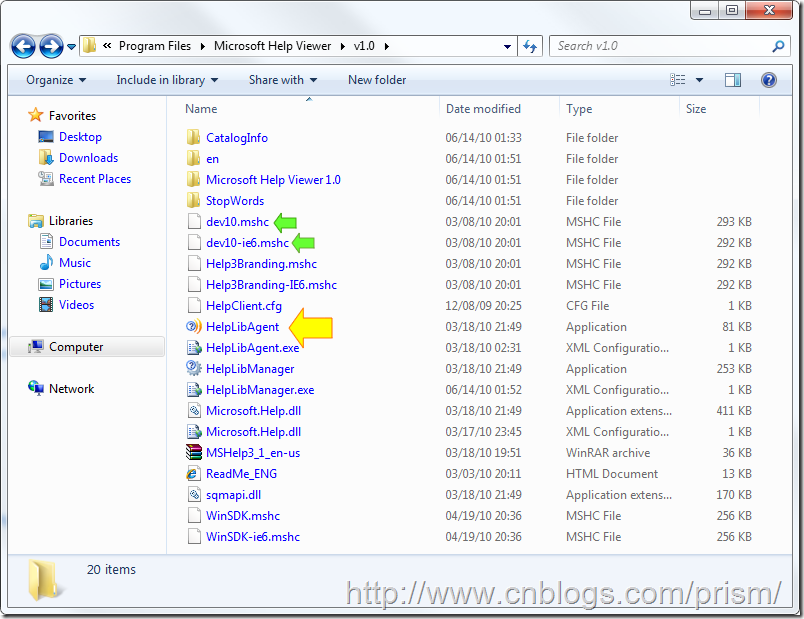Viewport: 804px width, 619px height.
Task: Select Music library in navigation pane
Action: click(75, 263)
